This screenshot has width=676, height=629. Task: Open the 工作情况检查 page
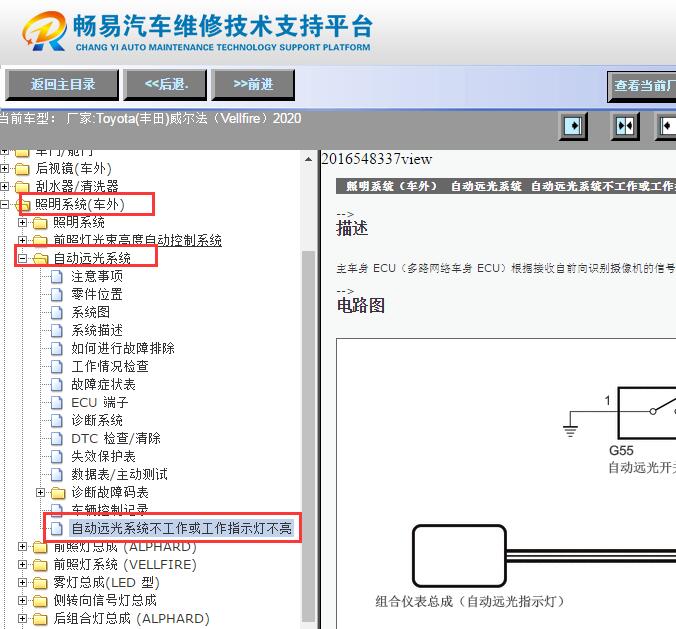point(110,366)
